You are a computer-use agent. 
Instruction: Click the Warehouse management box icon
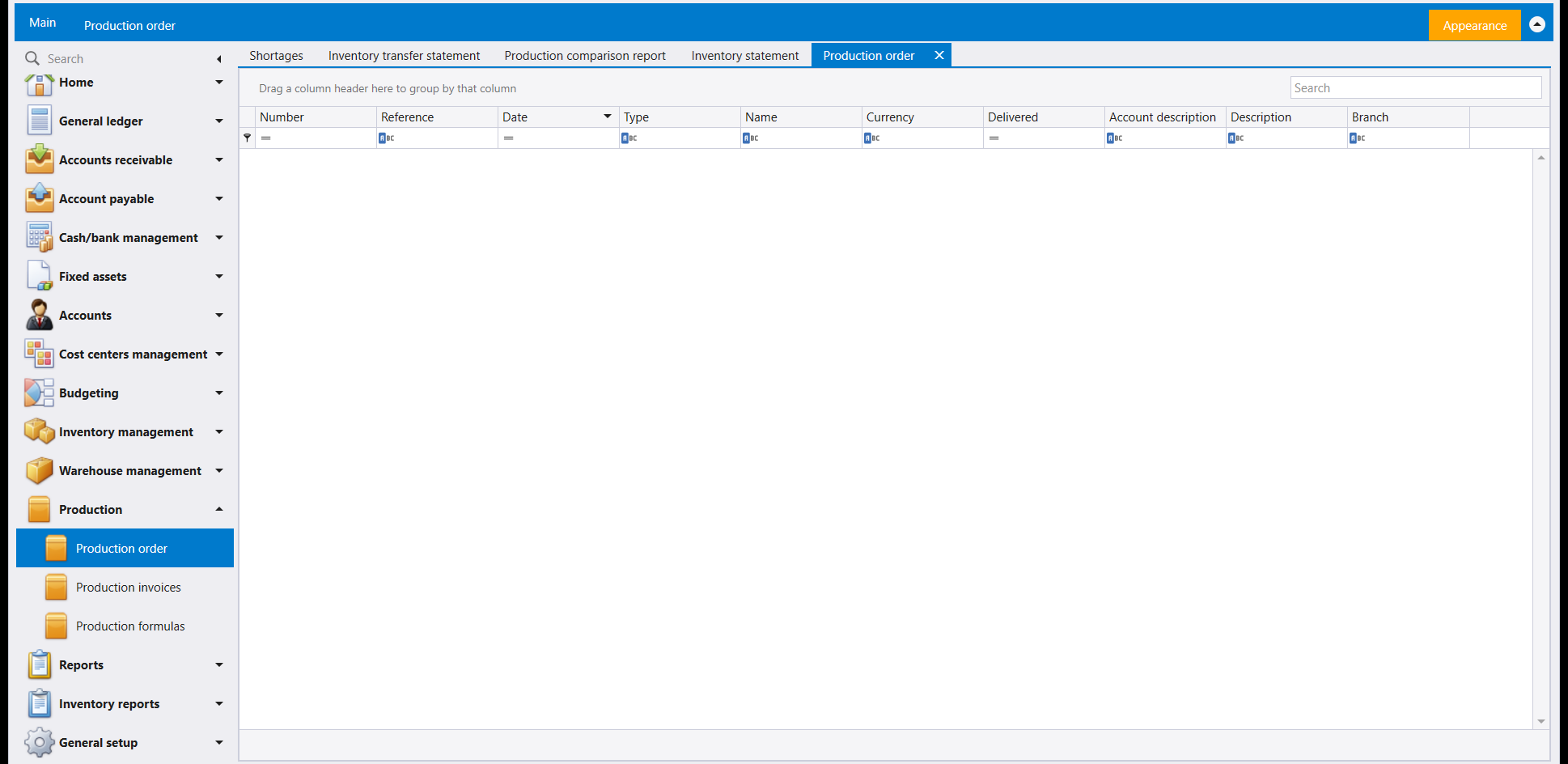pyautogui.click(x=39, y=470)
